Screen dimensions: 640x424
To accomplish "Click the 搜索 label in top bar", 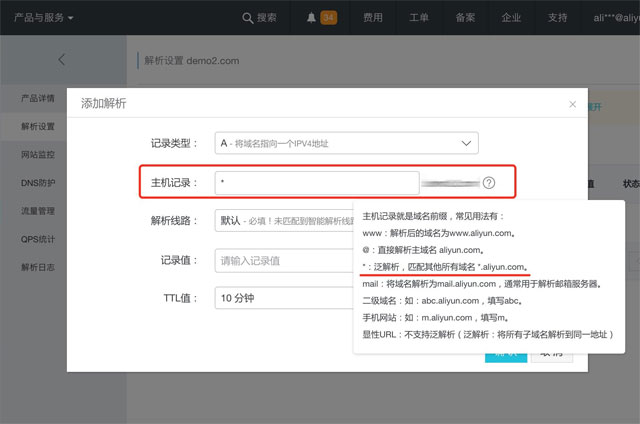I will click(x=267, y=18).
